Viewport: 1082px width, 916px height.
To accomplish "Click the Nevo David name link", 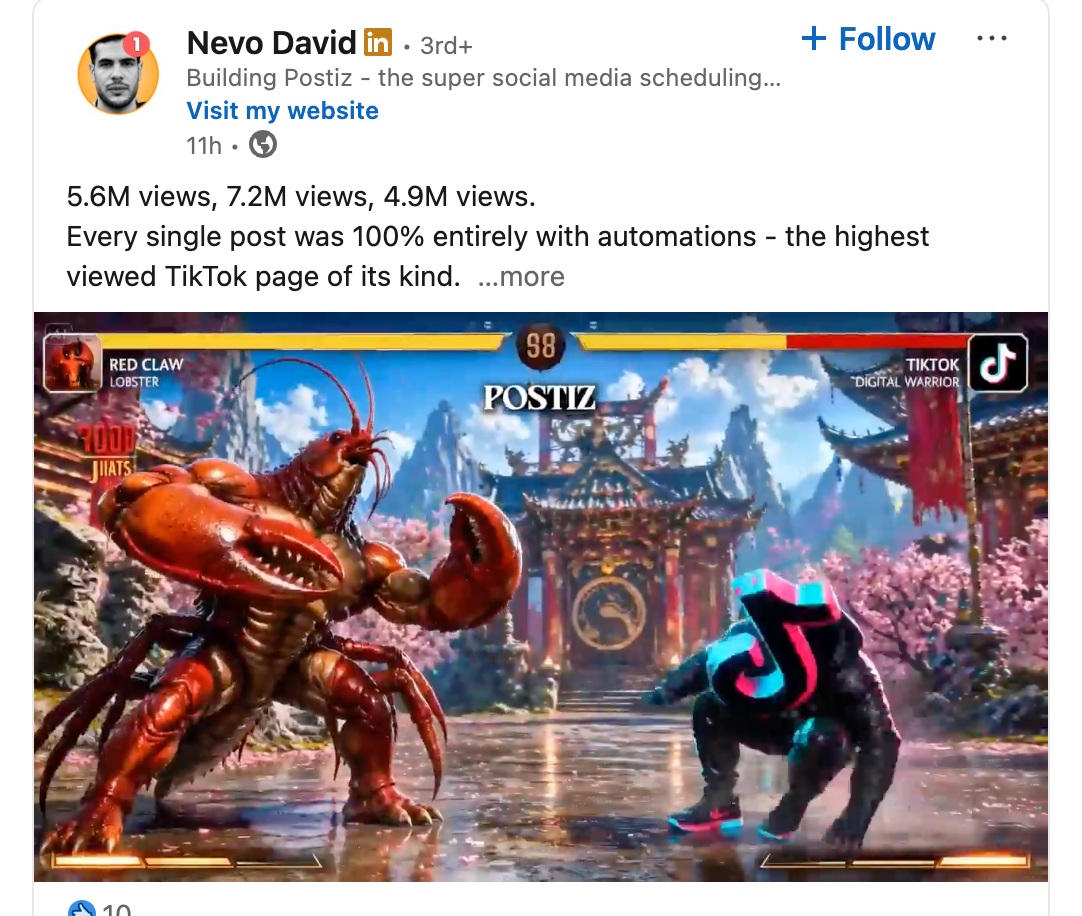I will coord(271,43).
